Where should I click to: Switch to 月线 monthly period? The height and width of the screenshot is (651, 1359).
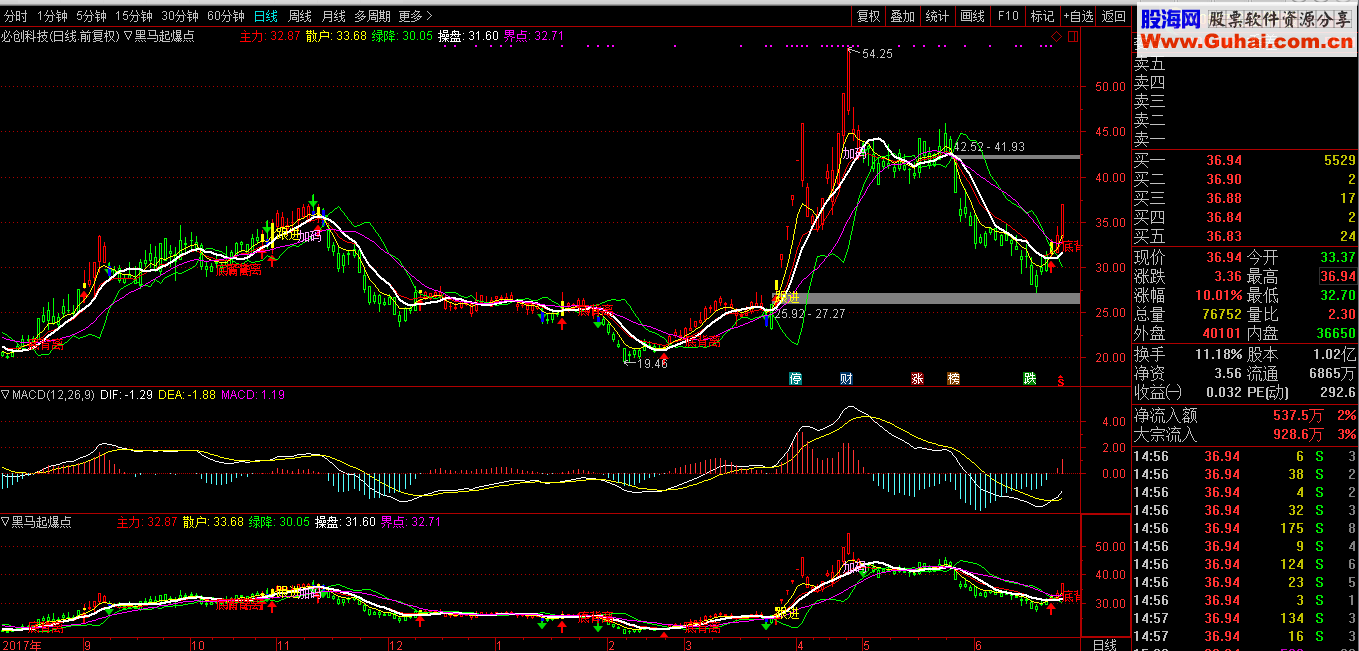point(334,16)
